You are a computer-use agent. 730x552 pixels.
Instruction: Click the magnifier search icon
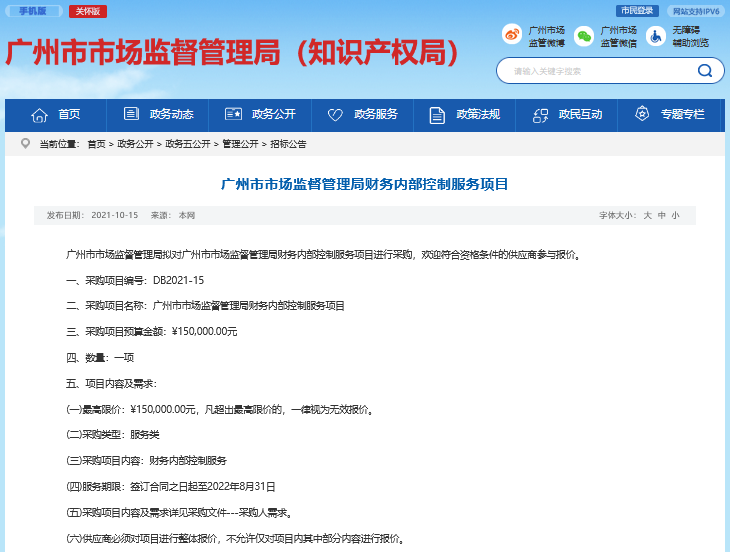[704, 71]
